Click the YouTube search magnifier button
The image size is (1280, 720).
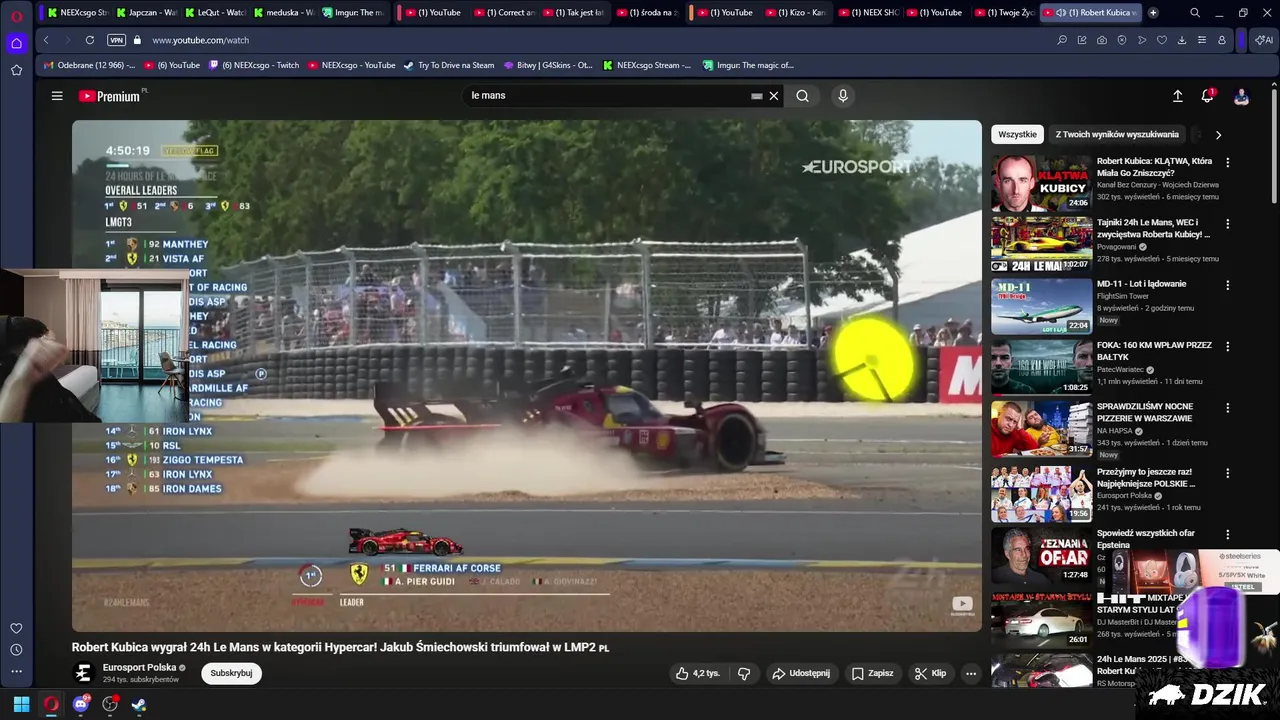click(802, 96)
